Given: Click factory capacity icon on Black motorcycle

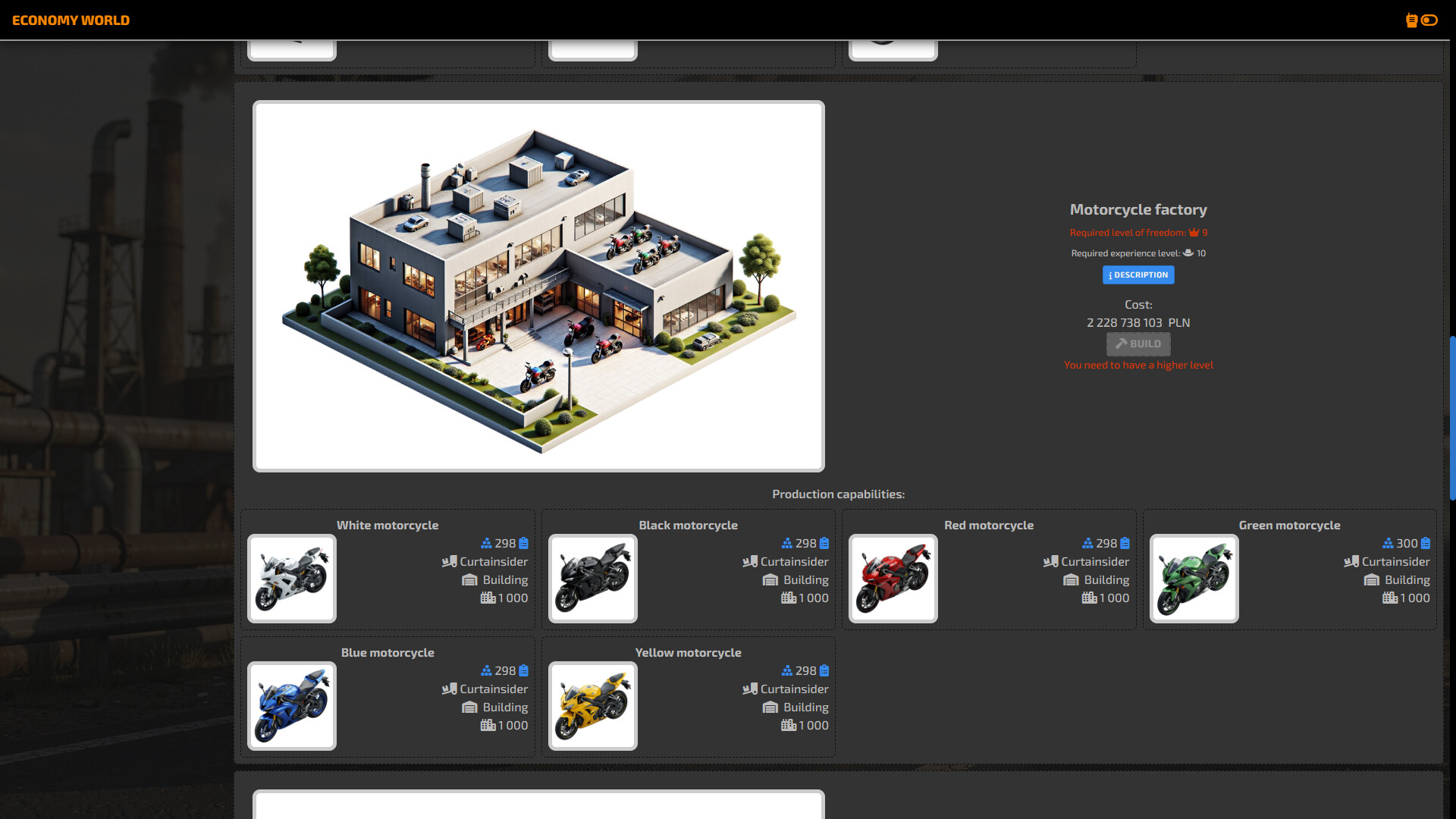Looking at the screenshot, I should click(x=789, y=598).
